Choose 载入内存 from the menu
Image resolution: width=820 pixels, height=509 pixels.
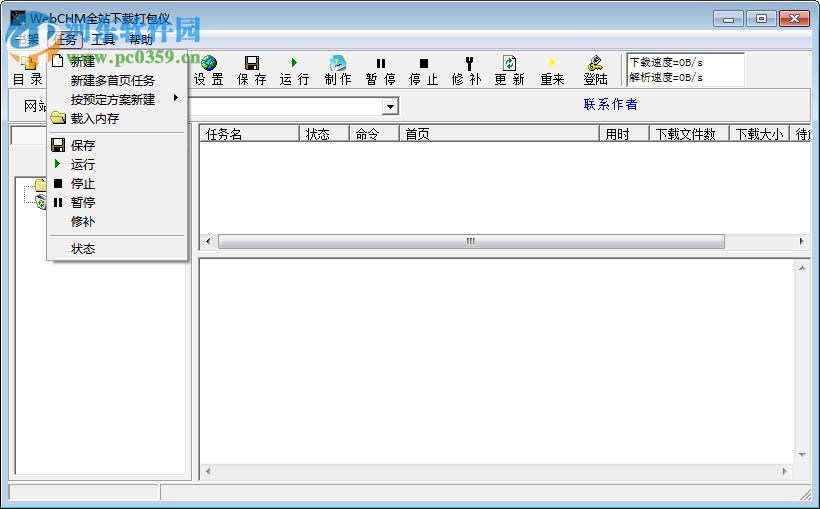[x=117, y=118]
